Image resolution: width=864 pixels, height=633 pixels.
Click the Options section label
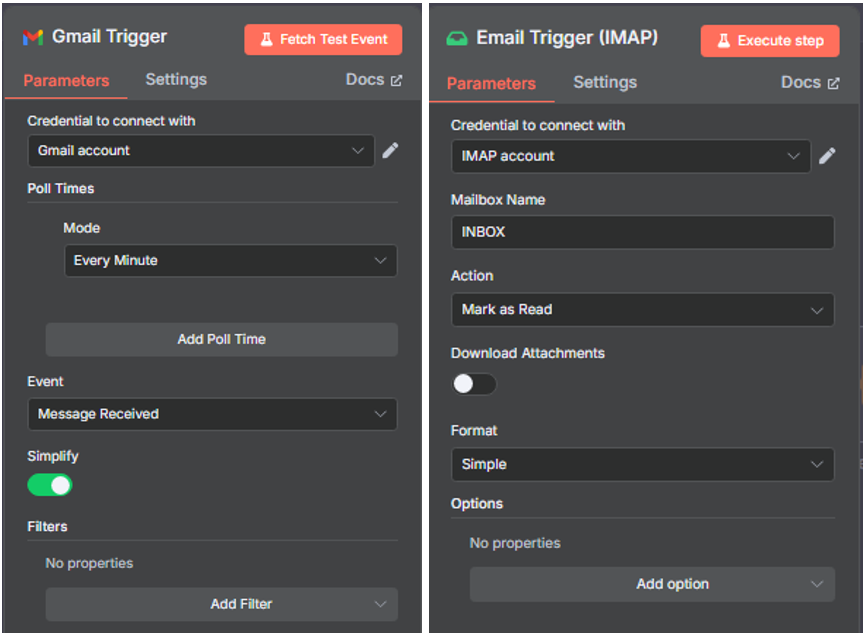pyautogui.click(x=477, y=504)
